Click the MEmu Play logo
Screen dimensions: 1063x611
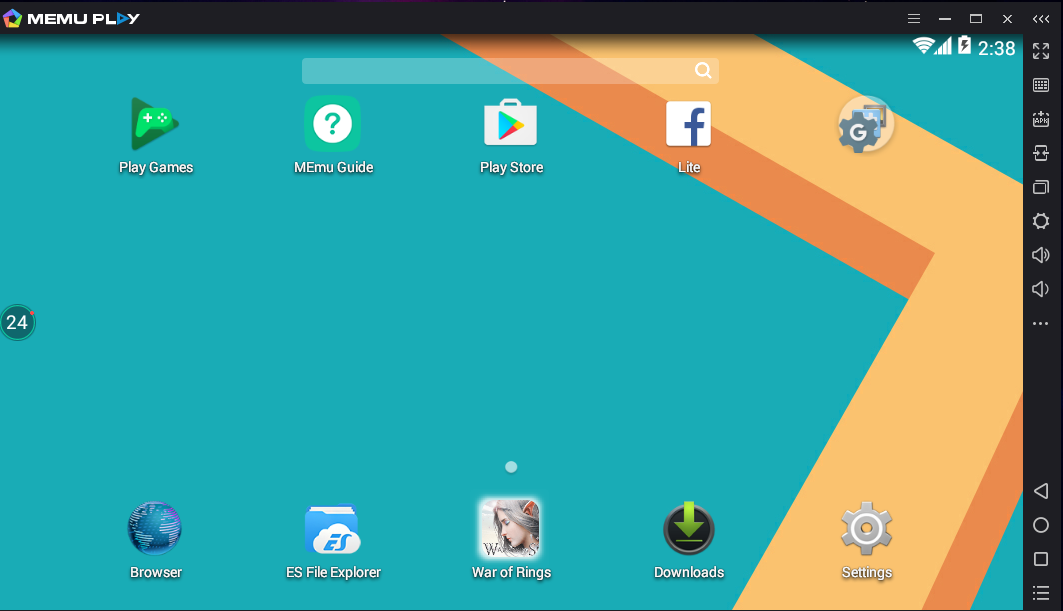click(71, 18)
